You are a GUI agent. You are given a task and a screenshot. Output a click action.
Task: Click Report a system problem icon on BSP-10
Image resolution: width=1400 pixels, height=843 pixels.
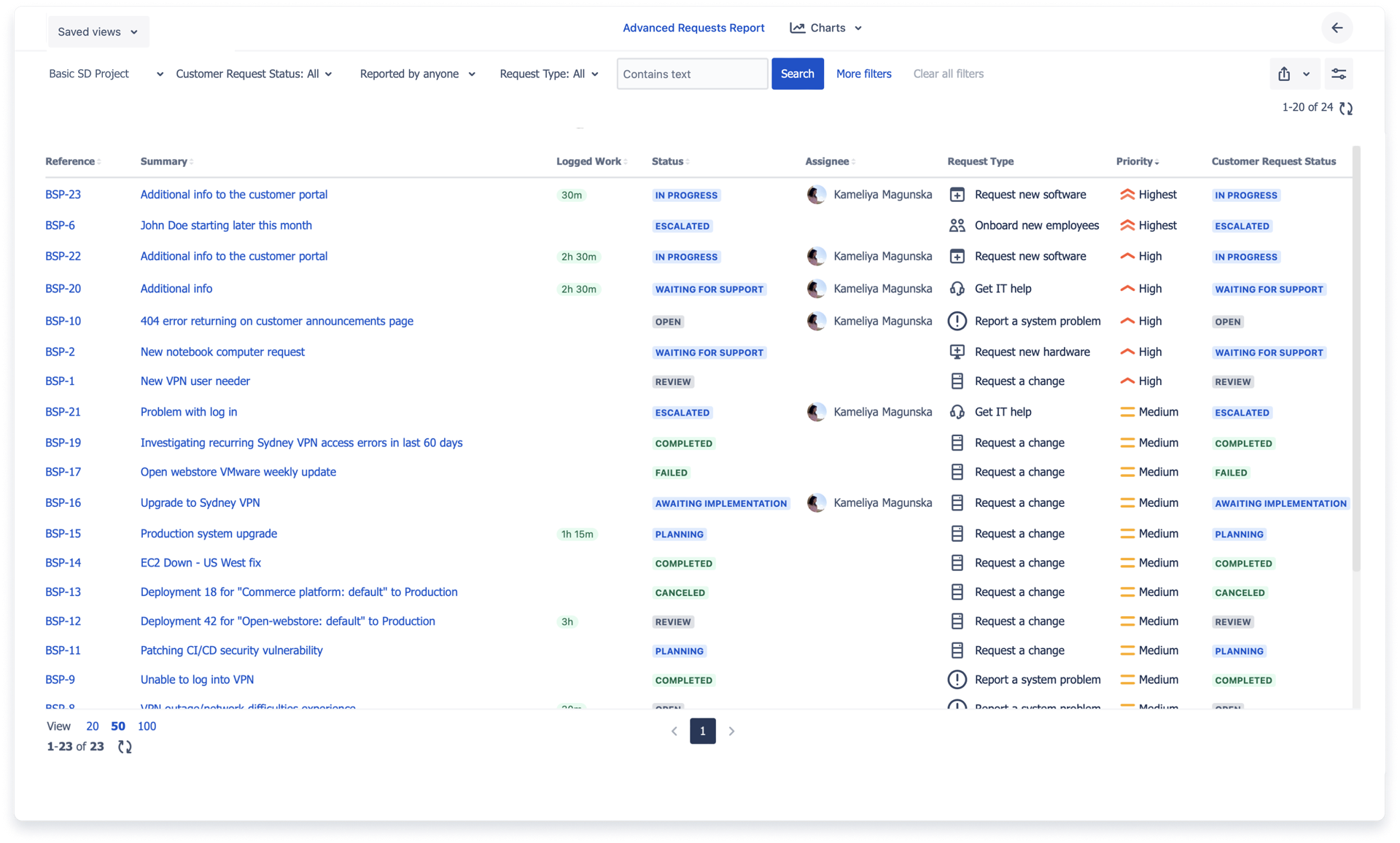pos(957,321)
